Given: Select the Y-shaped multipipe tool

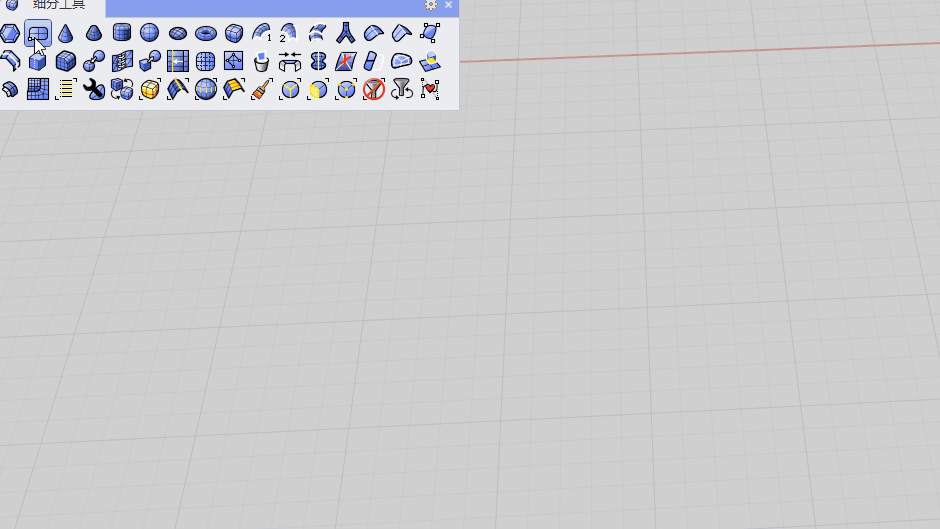Looking at the screenshot, I should pos(345,33).
